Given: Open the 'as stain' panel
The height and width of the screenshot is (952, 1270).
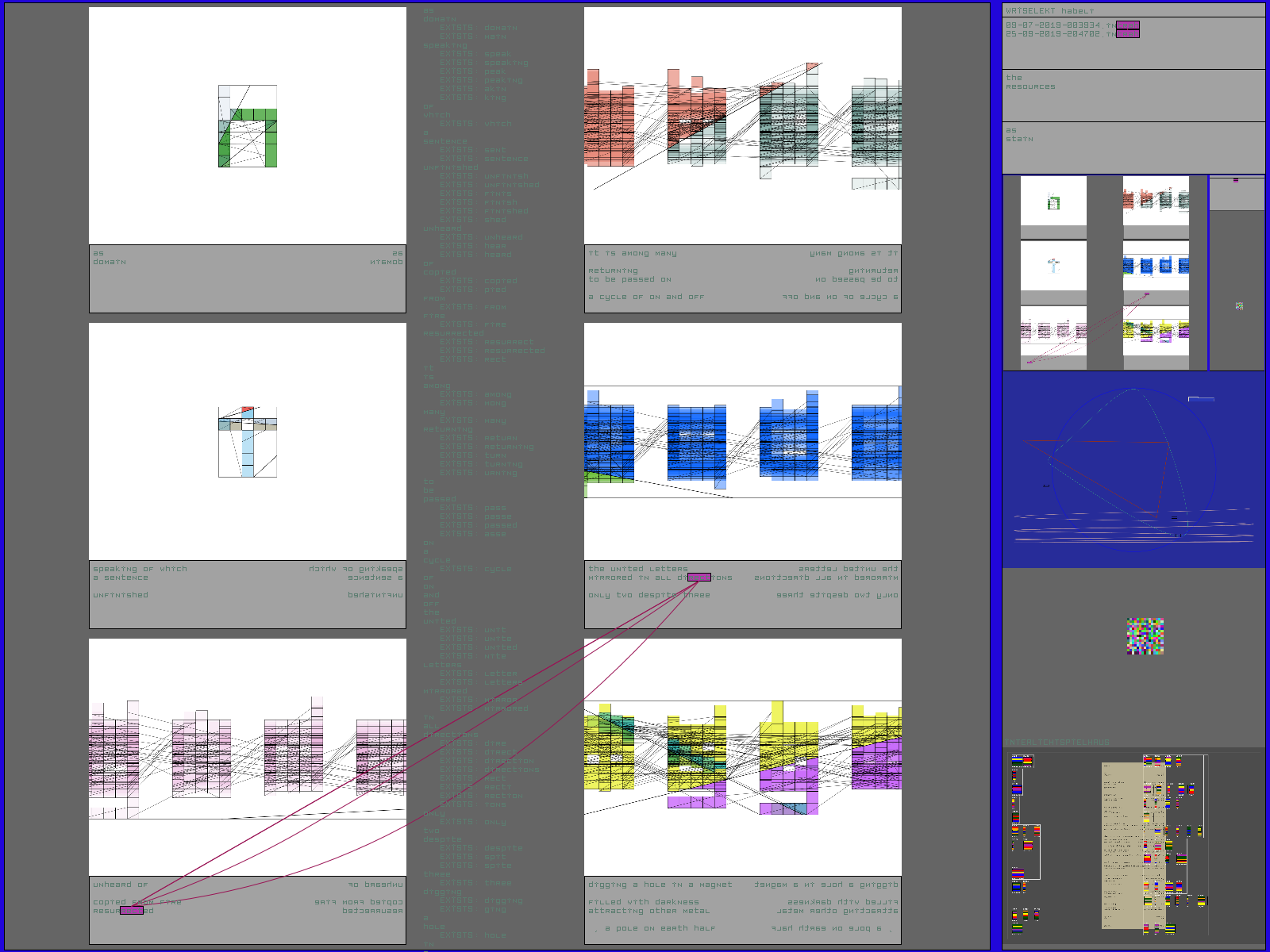Looking at the screenshot, I should coord(1133,148).
